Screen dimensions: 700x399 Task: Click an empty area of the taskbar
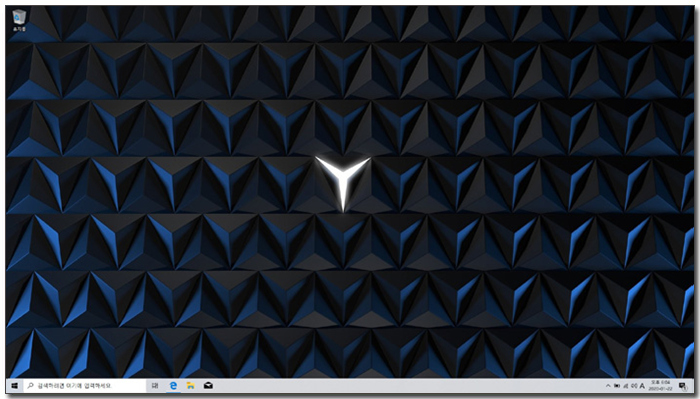[402, 386]
